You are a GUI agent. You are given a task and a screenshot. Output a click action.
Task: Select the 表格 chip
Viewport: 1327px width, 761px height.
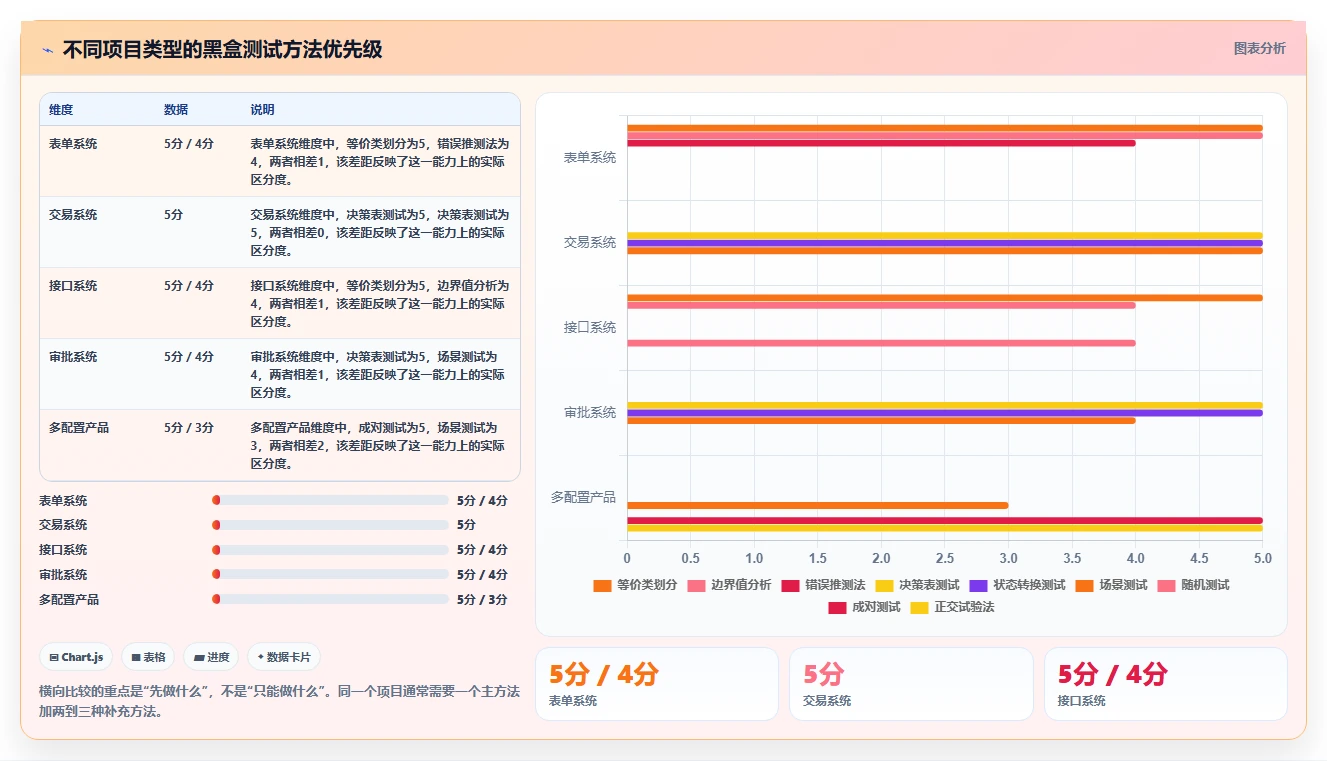tap(148, 657)
